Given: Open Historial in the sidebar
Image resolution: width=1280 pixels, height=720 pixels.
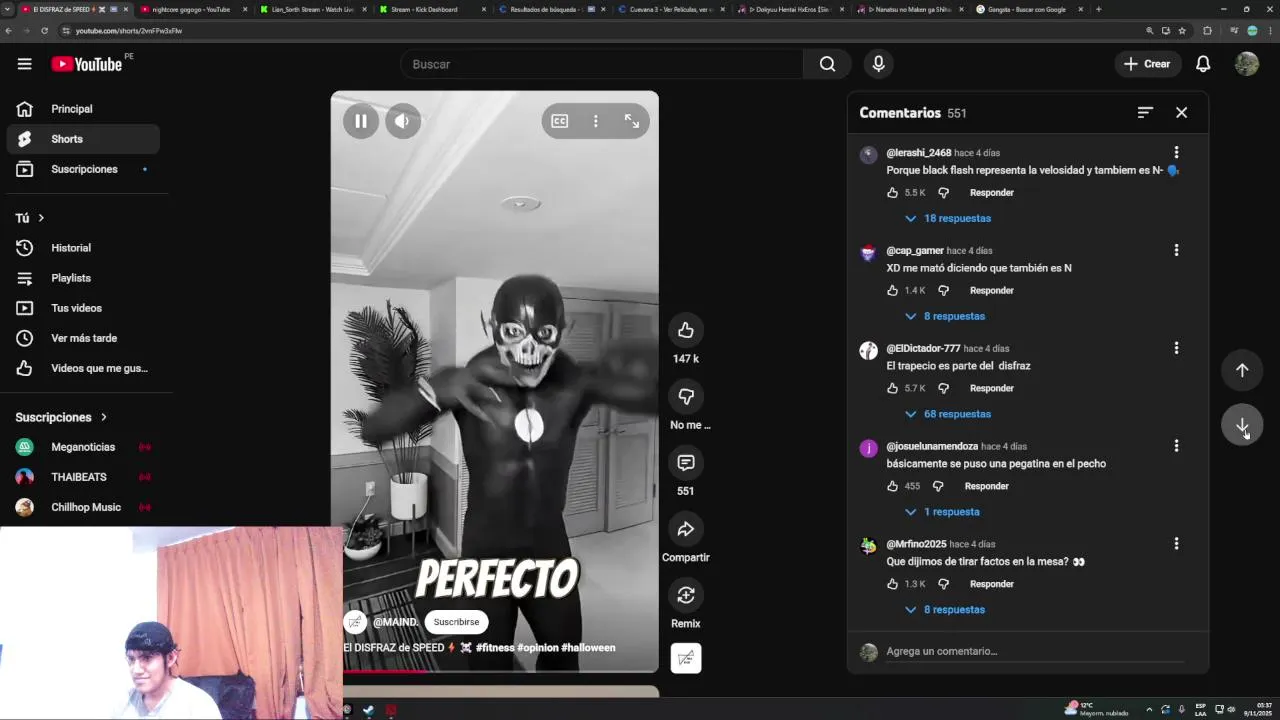Looking at the screenshot, I should 83,248.
